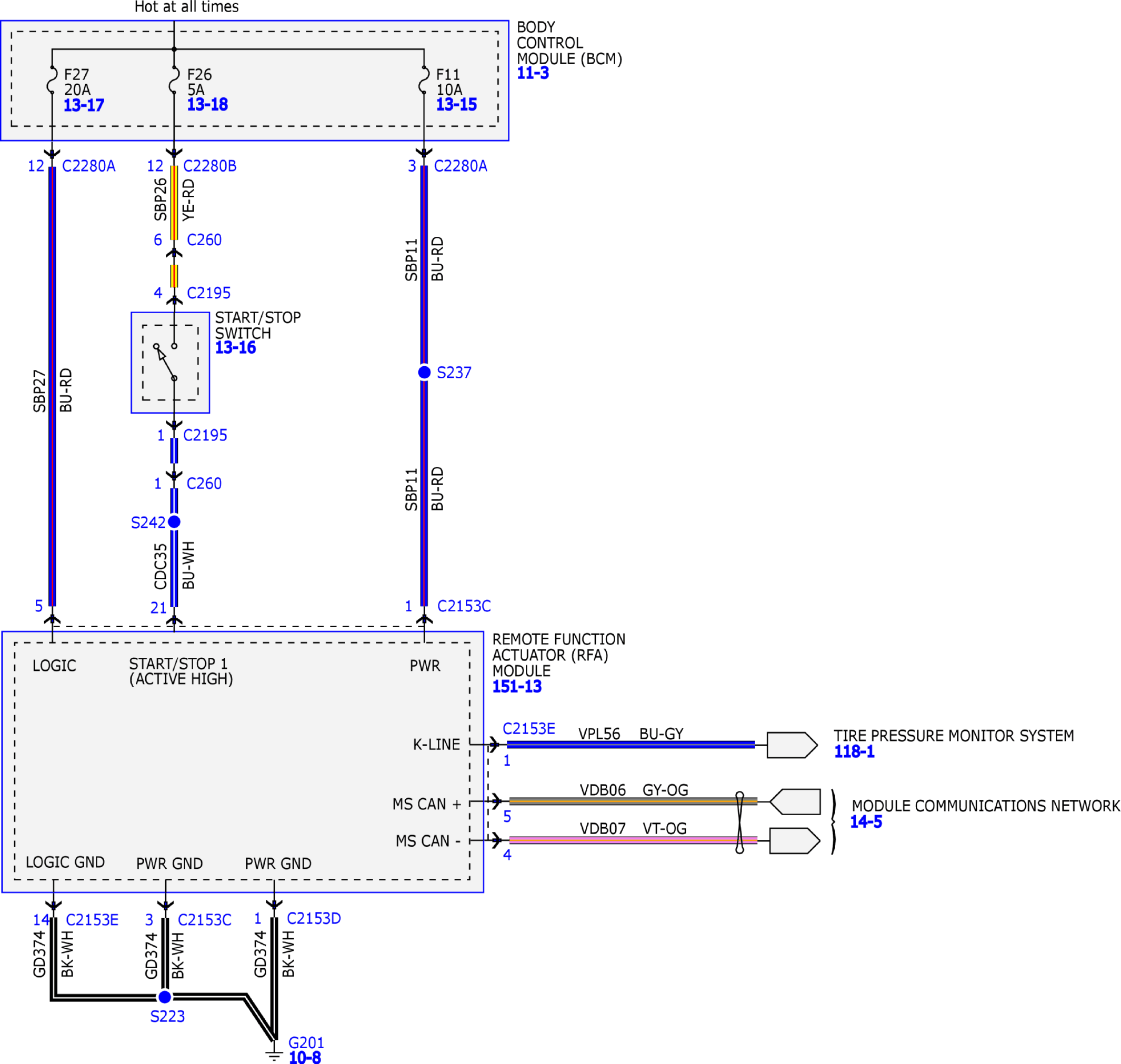This screenshot has width=1121, height=1064.
Task: Select the Hot at all times label
Action: [x=187, y=7]
